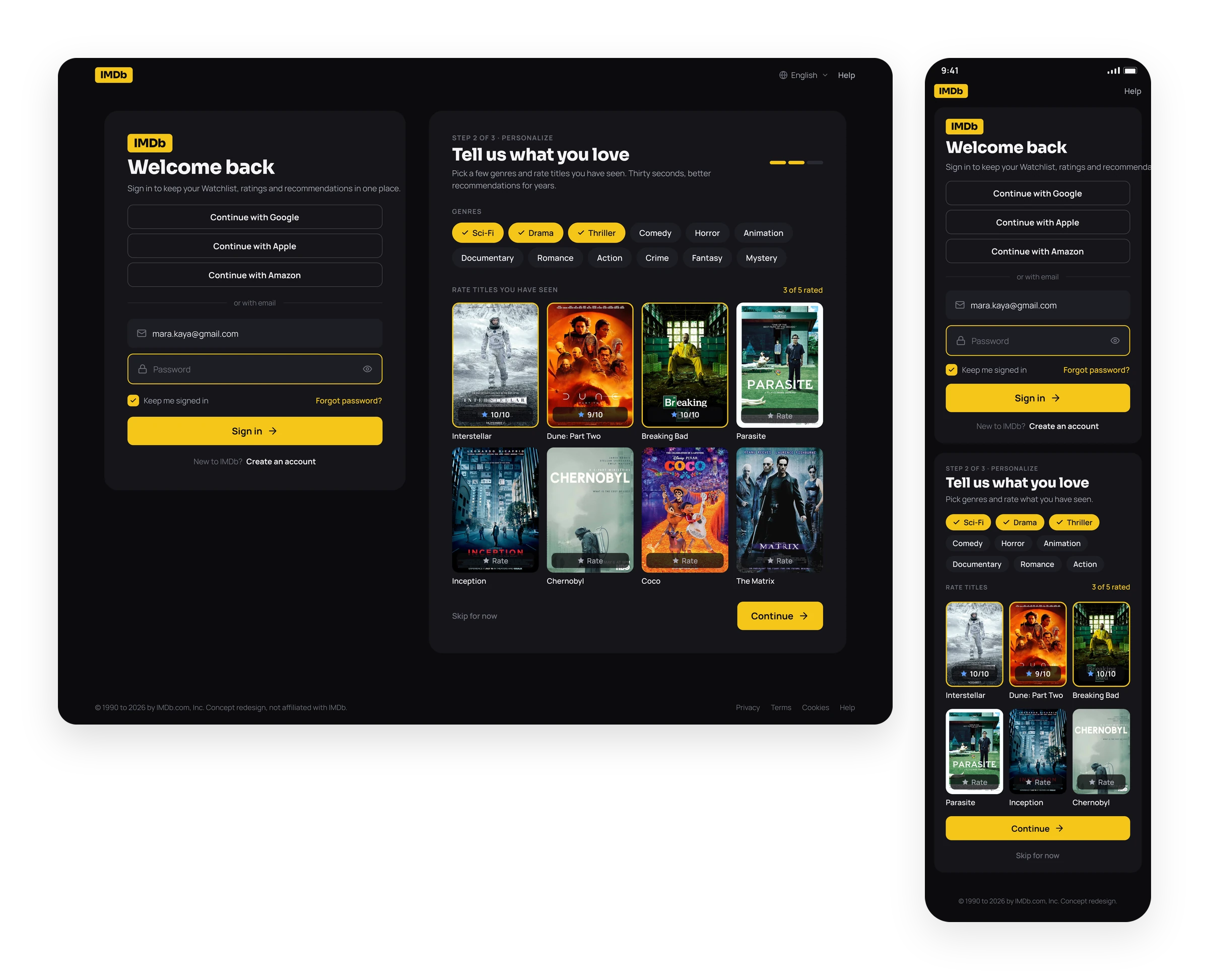Open the English language dropdown

tap(803, 75)
